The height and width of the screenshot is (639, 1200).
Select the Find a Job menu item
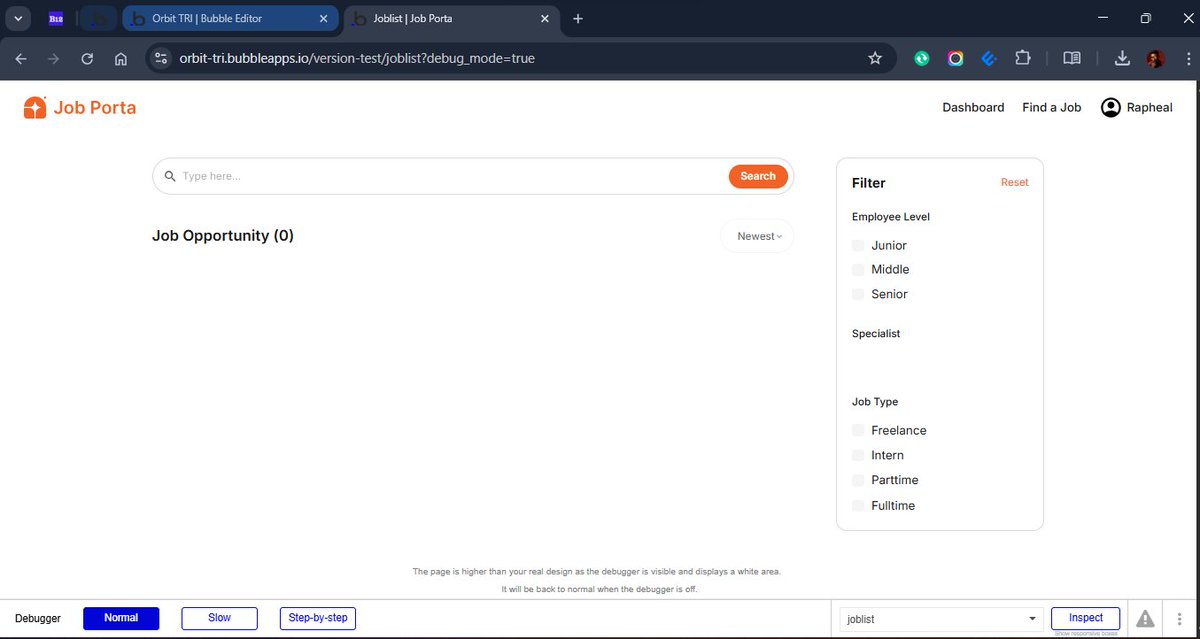(x=1051, y=107)
